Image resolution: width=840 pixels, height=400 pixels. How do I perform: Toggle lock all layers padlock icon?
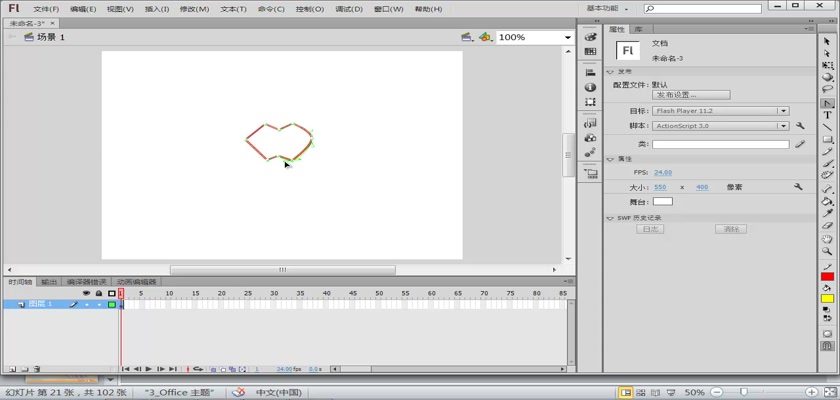[99, 293]
